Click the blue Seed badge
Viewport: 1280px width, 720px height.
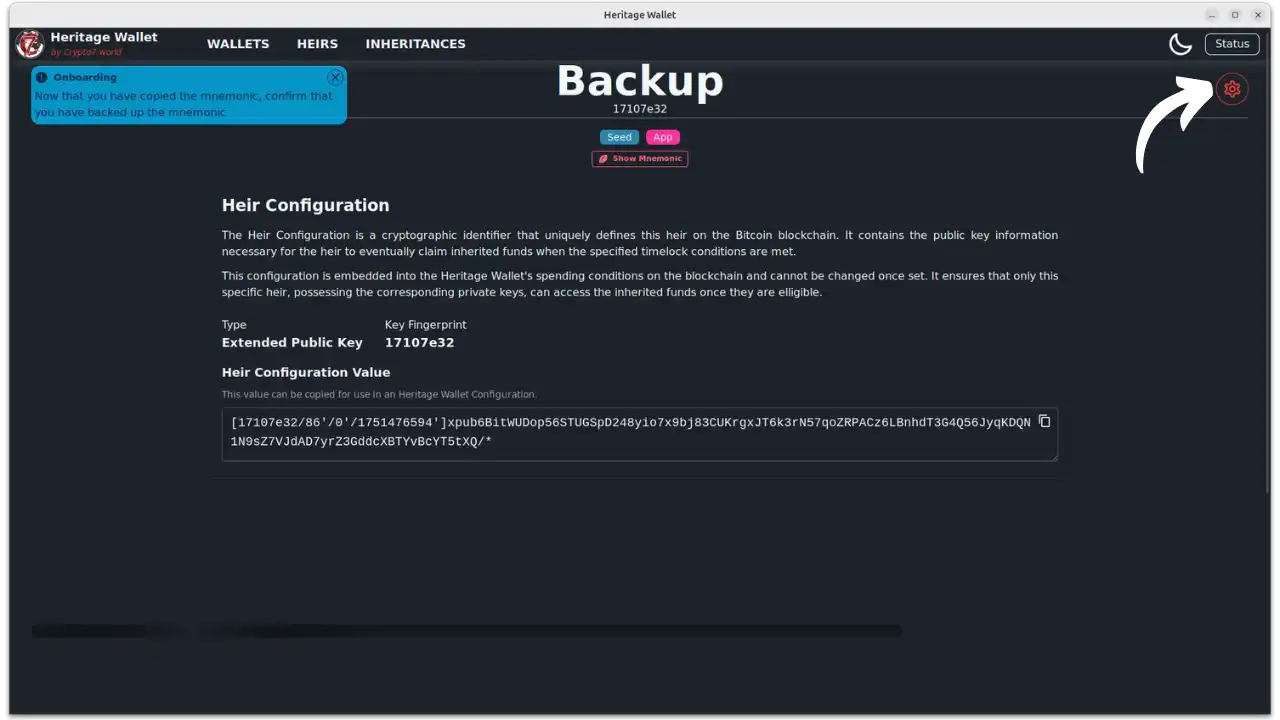pyautogui.click(x=619, y=137)
